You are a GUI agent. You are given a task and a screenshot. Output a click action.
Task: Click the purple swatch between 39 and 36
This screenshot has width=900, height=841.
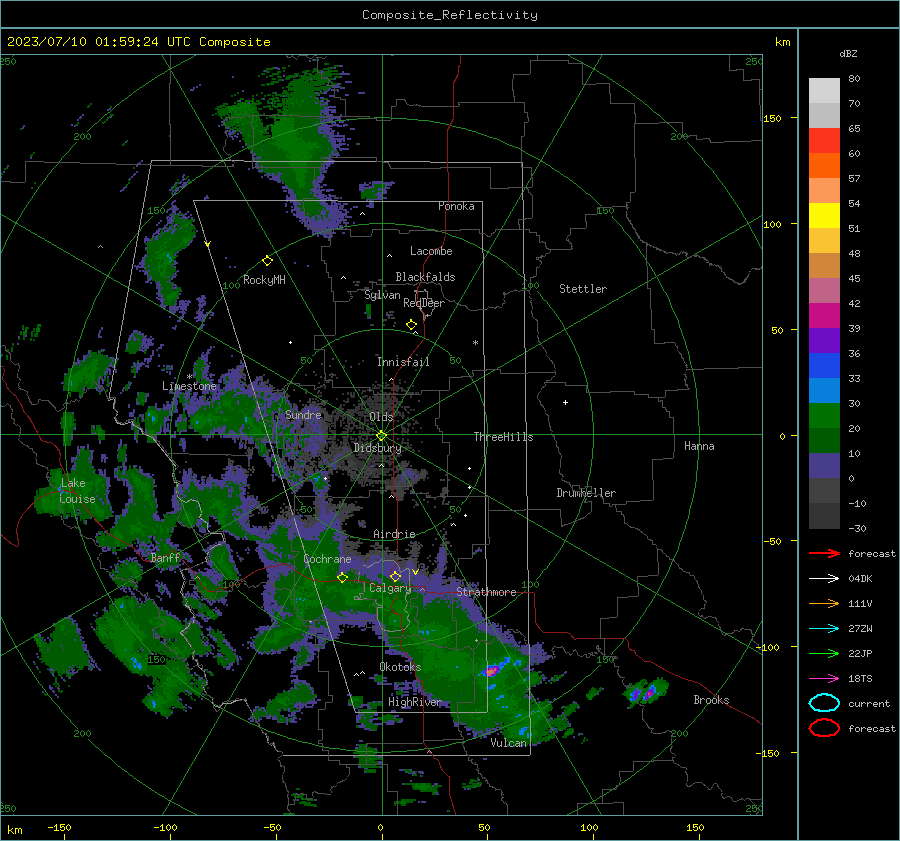pyautogui.click(x=824, y=341)
